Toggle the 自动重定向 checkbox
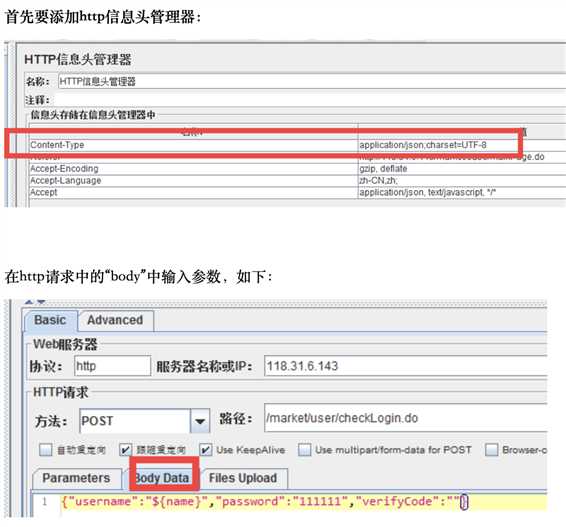Screen dimensions: 566x527 pyautogui.click(x=45, y=450)
